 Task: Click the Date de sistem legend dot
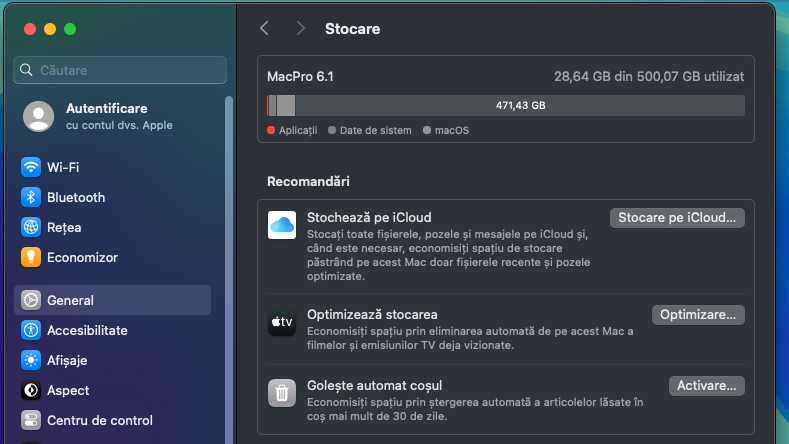pyautogui.click(x=332, y=130)
